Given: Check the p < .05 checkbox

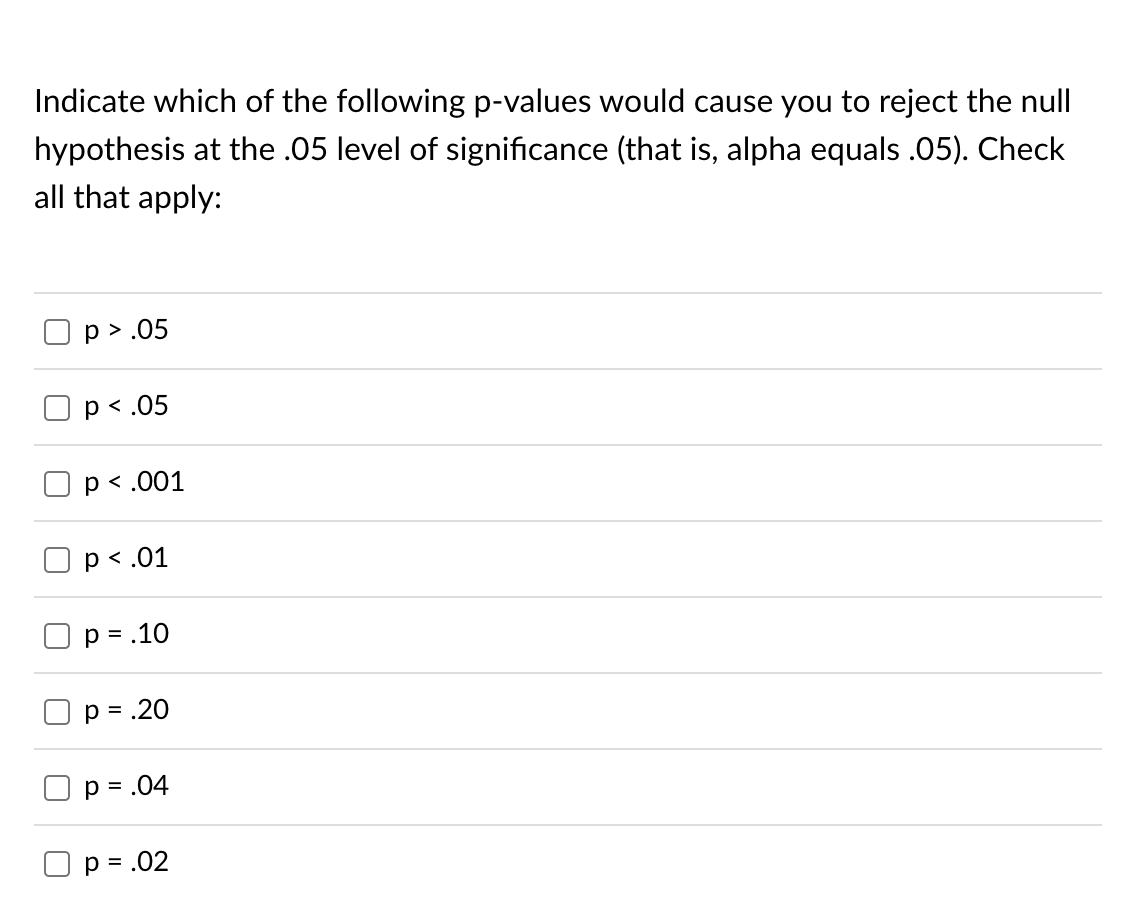Looking at the screenshot, I should click(x=56, y=407).
